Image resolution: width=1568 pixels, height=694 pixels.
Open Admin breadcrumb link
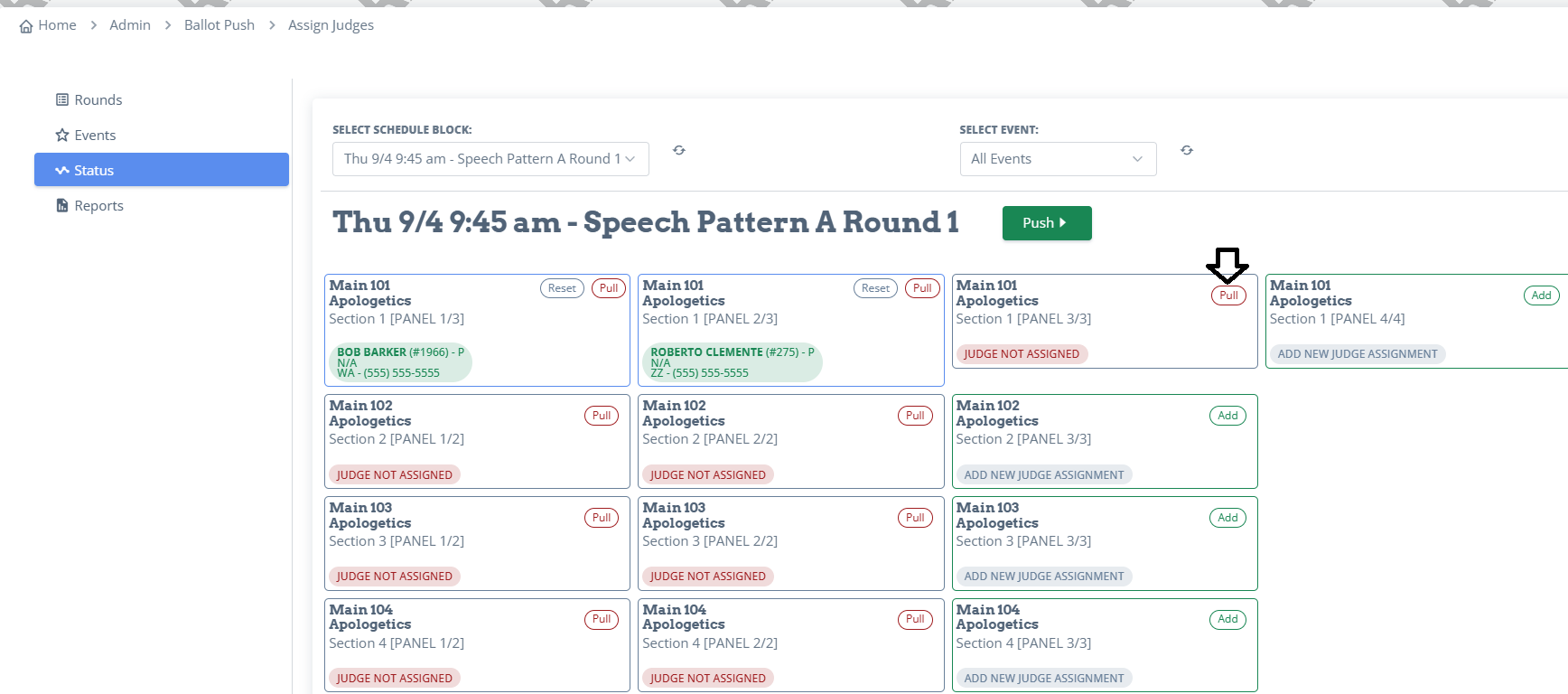(x=130, y=25)
